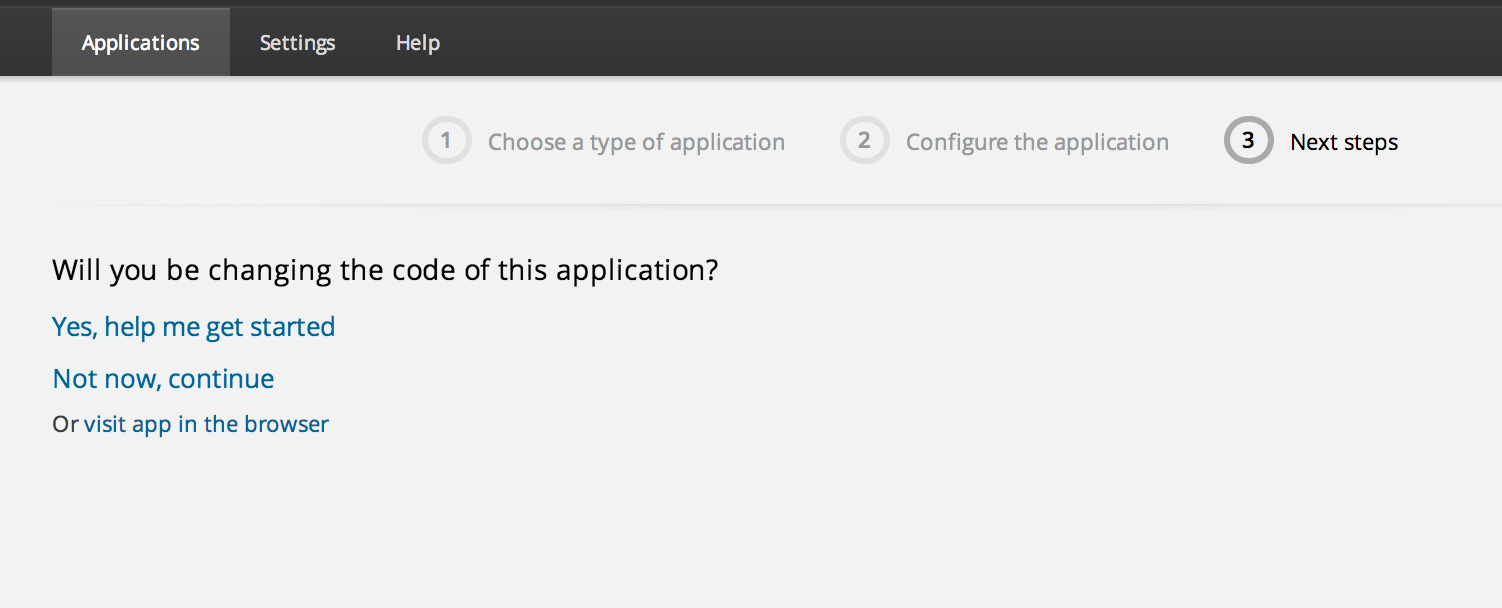Click the 'Next steps' step label
This screenshot has width=1502, height=608.
coord(1344,142)
